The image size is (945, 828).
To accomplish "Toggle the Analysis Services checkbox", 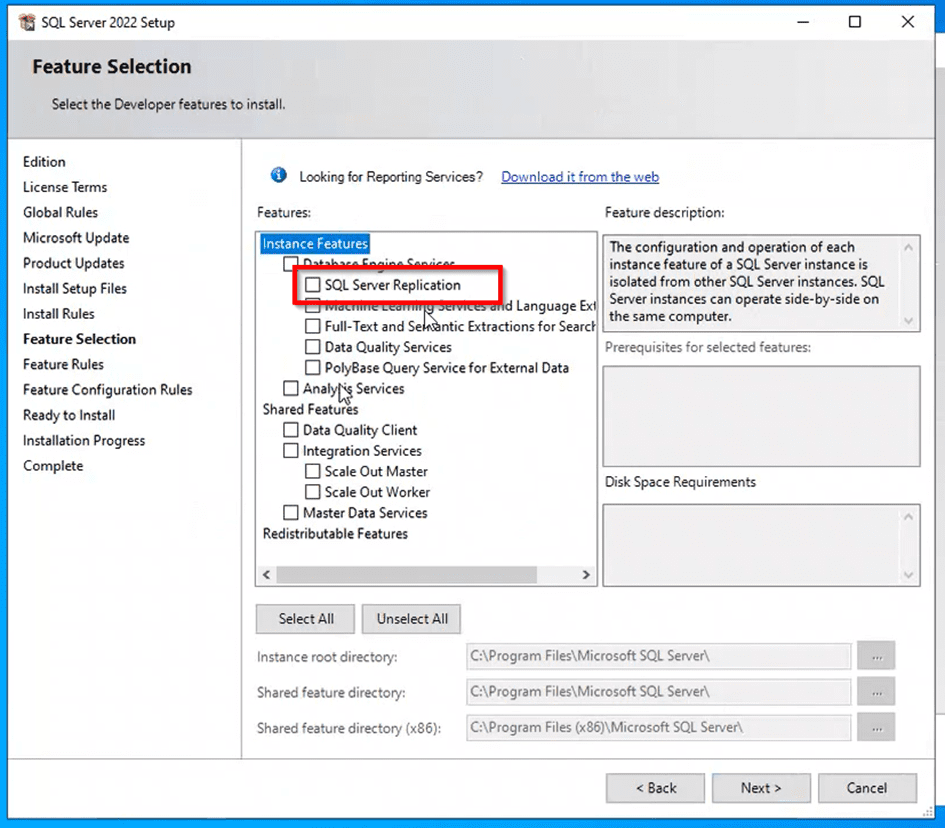I will point(290,388).
